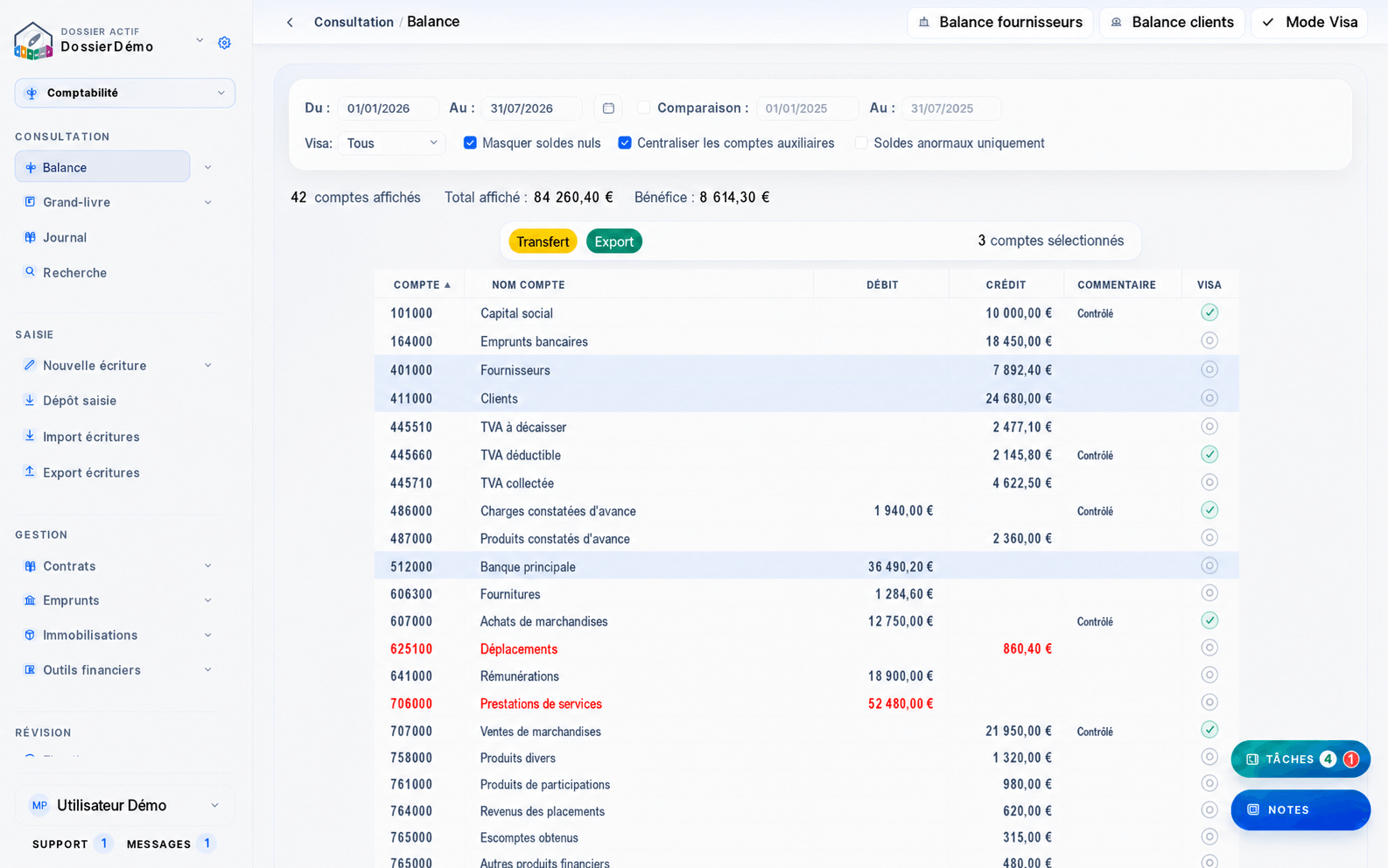Click the Import écritures icon
Image resolution: width=1388 pixels, height=868 pixels.
tap(30, 436)
